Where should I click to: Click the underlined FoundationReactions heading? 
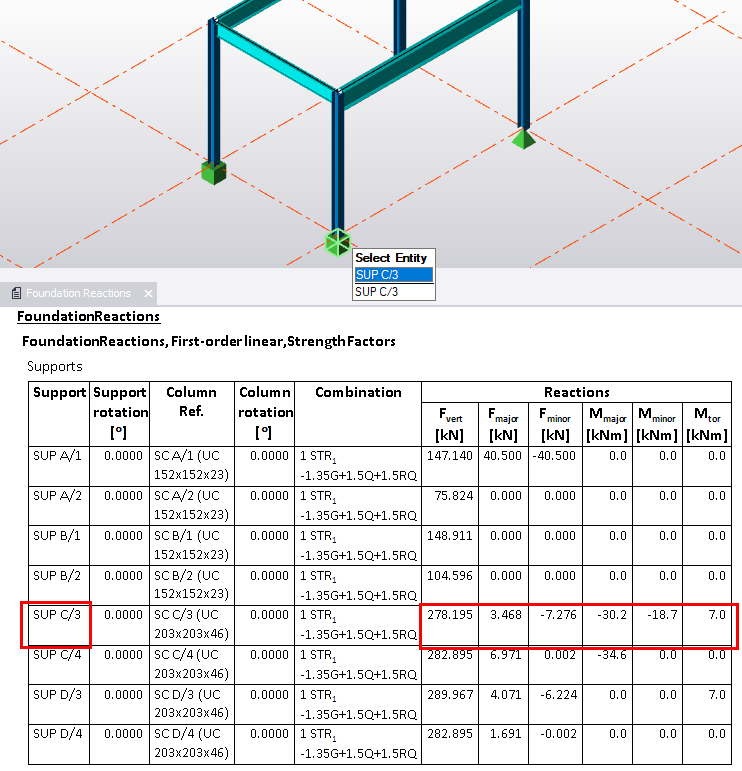click(88, 316)
